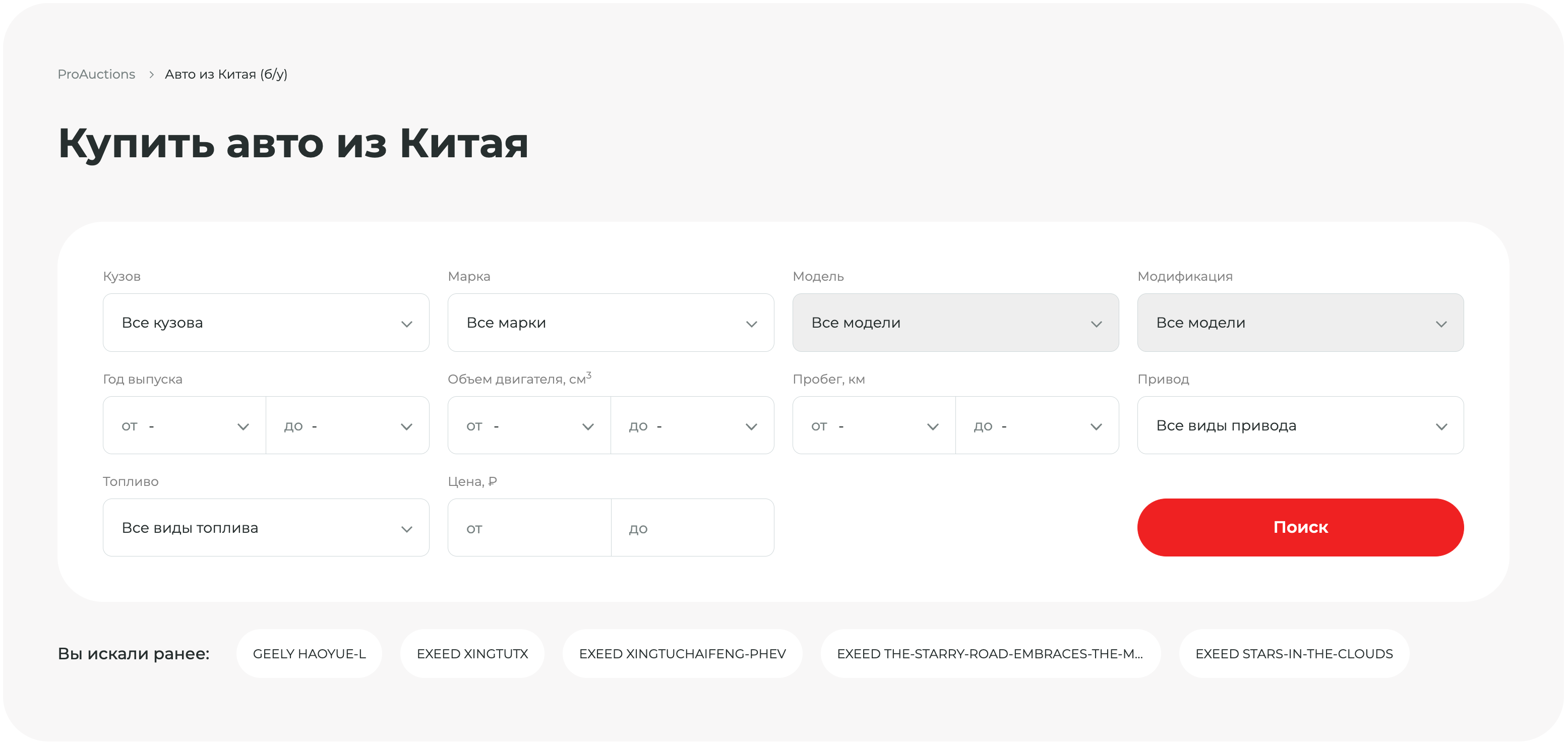This screenshot has height=745, width=1568.
Task: Click the price 'до' input field
Action: coord(692,528)
